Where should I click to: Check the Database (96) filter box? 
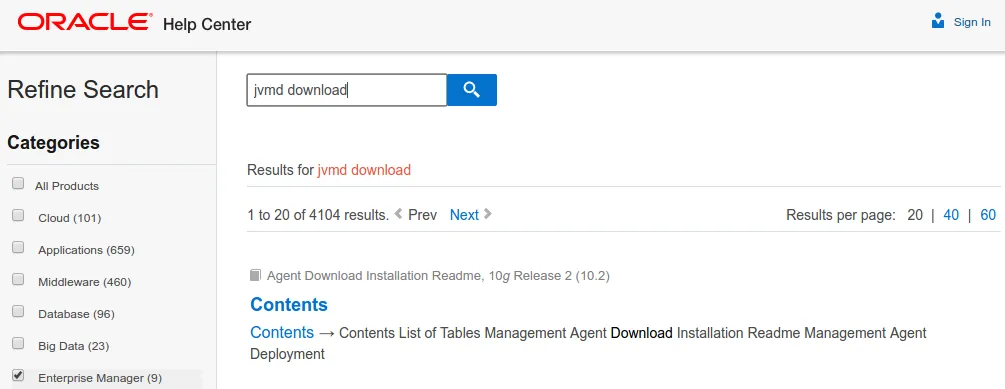pos(18,311)
